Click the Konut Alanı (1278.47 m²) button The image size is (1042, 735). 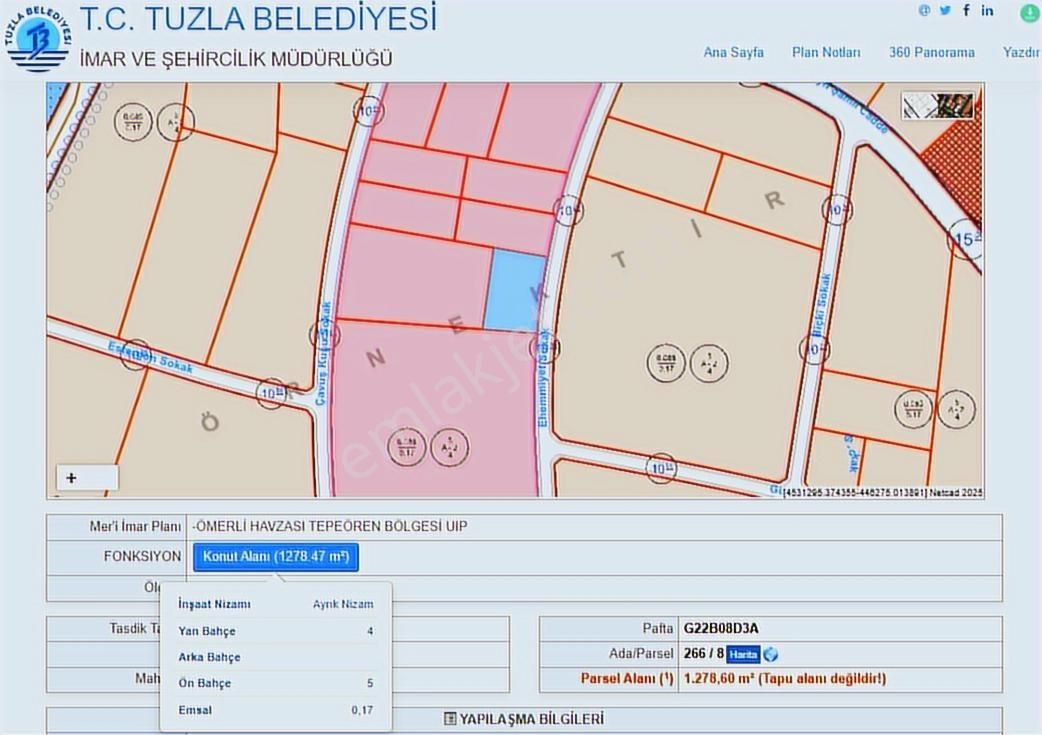click(x=274, y=557)
